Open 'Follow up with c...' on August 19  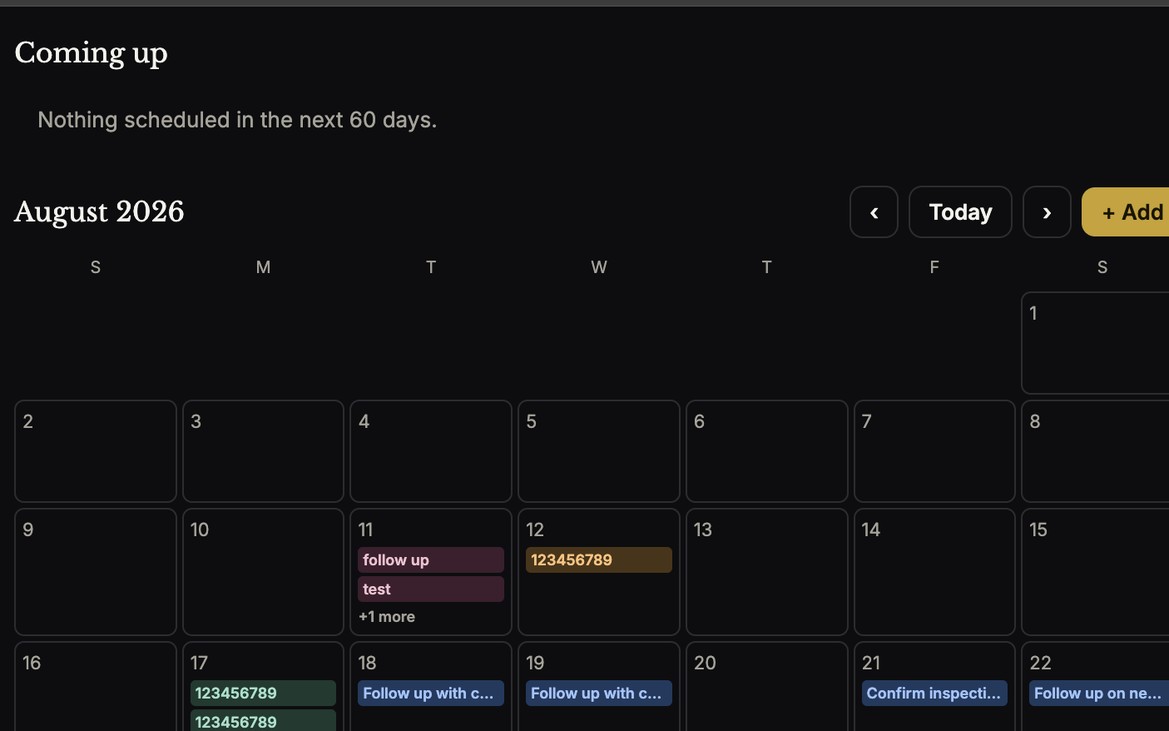pyautogui.click(x=599, y=693)
